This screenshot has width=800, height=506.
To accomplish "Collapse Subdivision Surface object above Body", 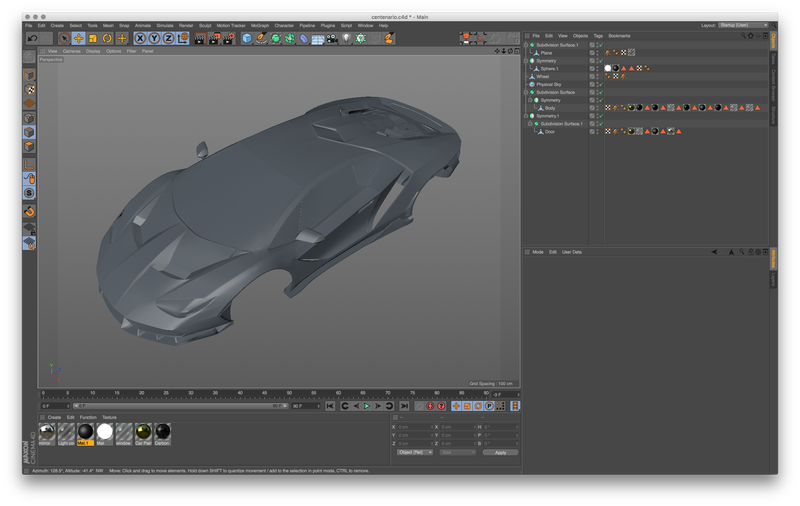I will coord(526,92).
